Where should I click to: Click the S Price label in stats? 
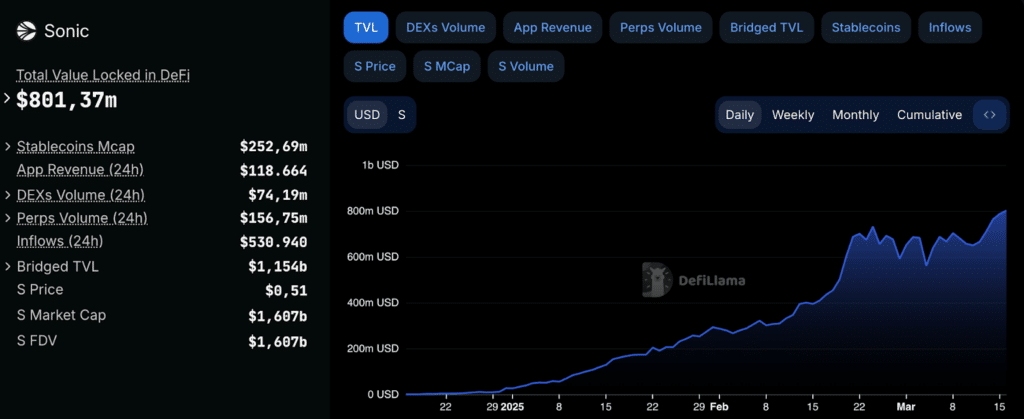click(x=40, y=290)
